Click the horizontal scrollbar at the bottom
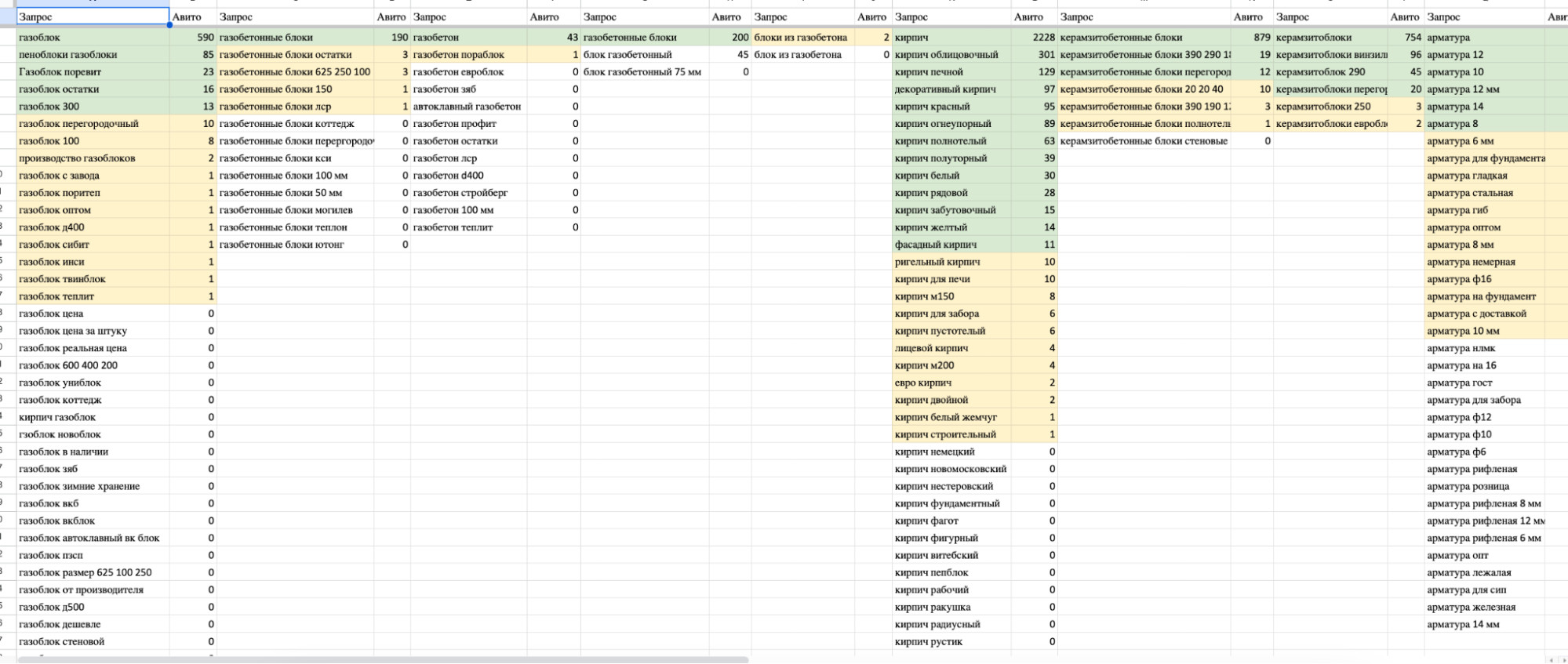This screenshot has width=1568, height=664. (x=384, y=660)
